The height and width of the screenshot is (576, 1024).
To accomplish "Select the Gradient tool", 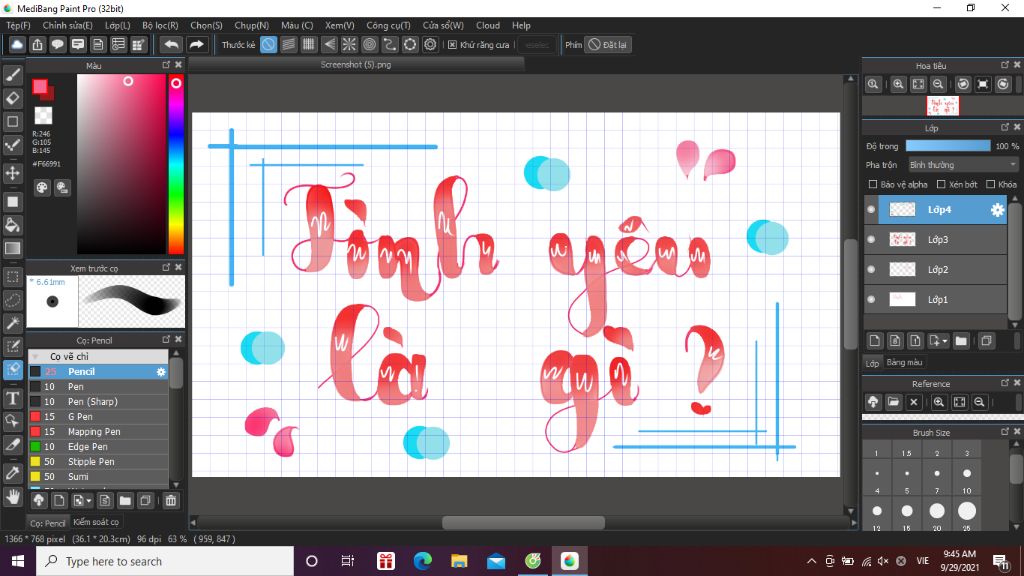I will coord(12,248).
